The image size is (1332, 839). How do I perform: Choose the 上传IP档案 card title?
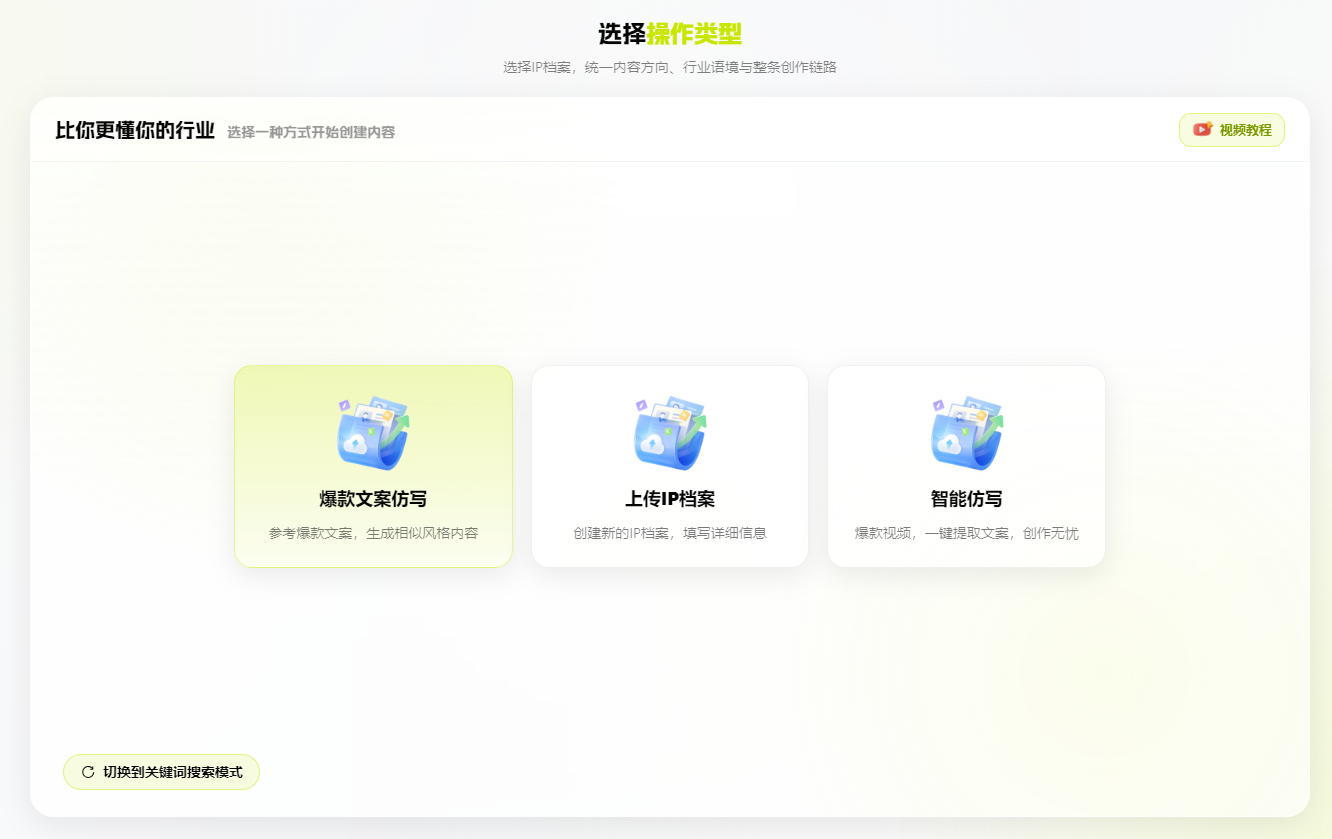pyautogui.click(x=670, y=499)
